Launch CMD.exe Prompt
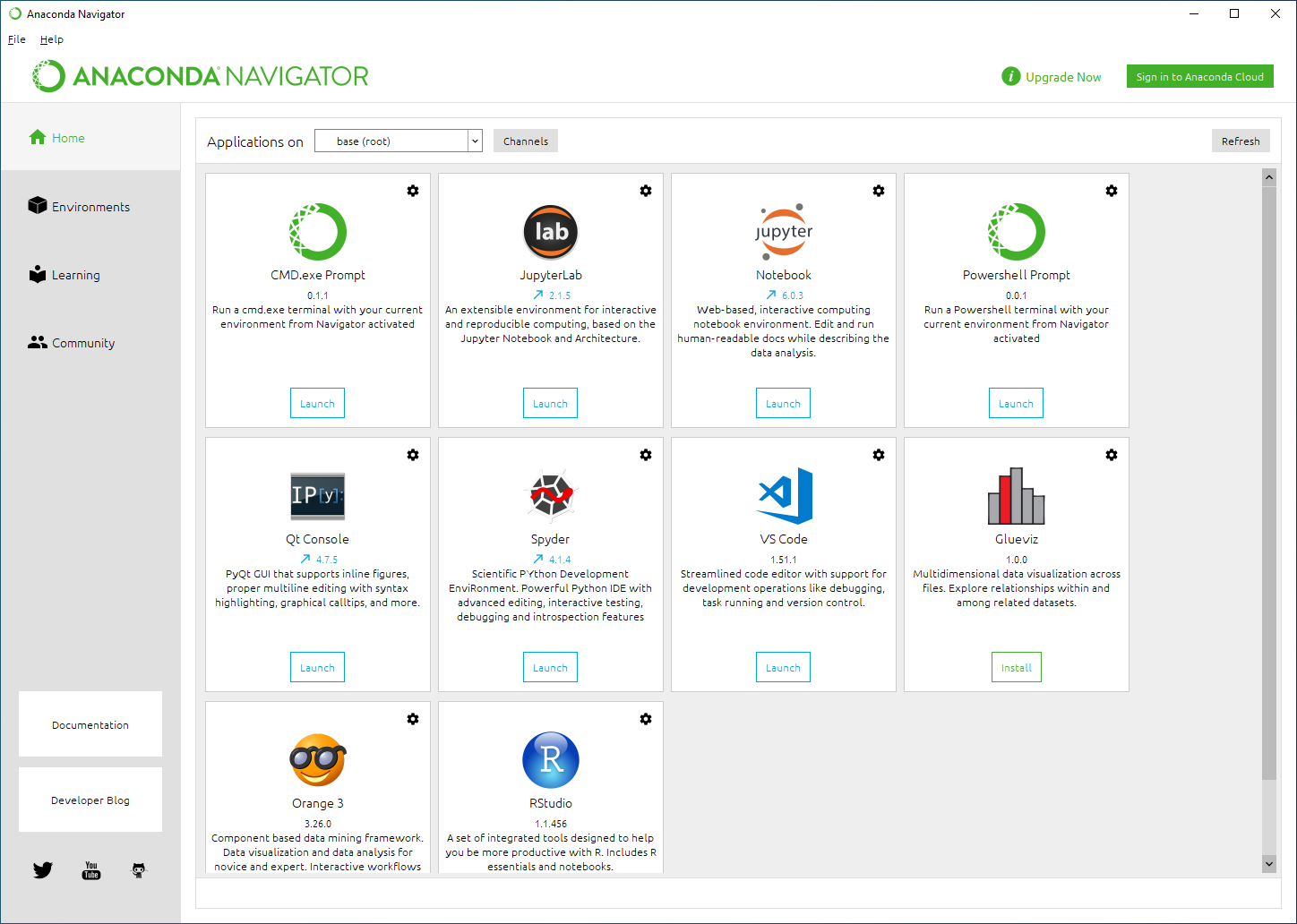The width and height of the screenshot is (1297, 924). tap(317, 403)
